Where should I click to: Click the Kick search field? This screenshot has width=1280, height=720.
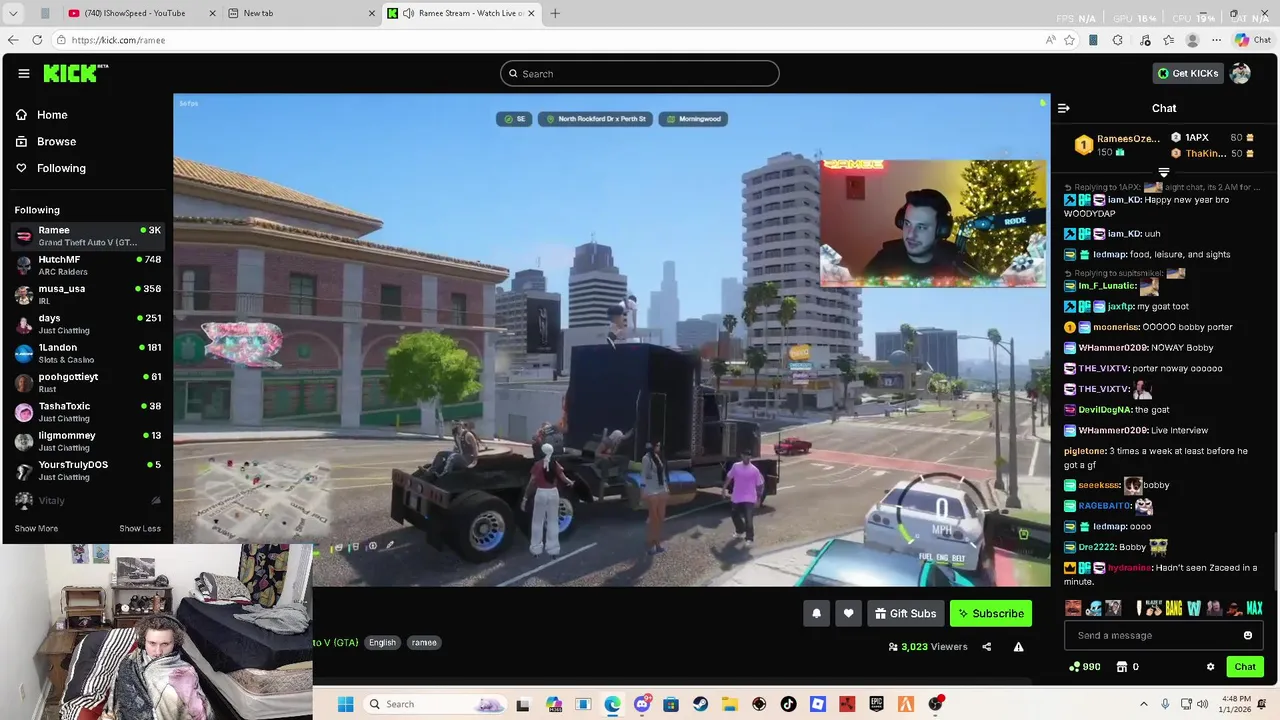point(640,73)
